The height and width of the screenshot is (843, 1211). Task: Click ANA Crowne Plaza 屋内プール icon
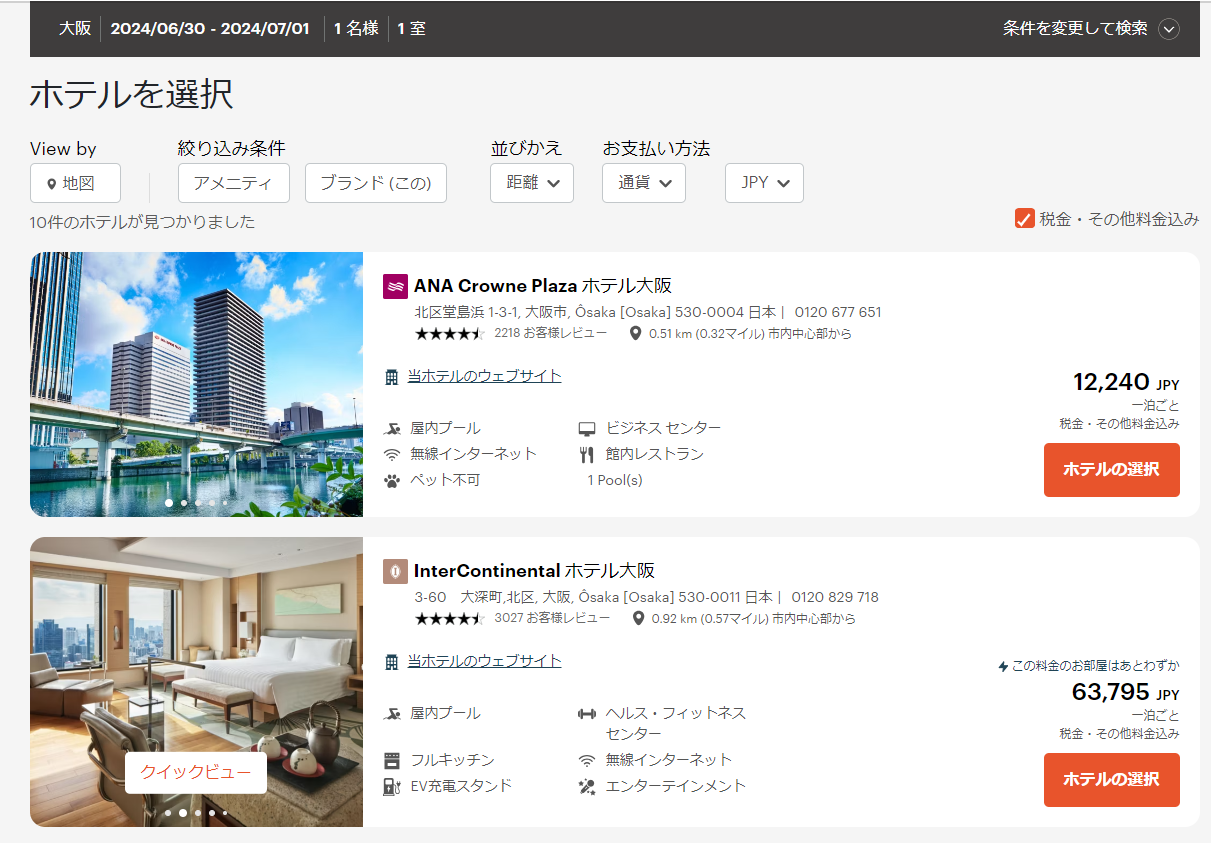(x=392, y=428)
